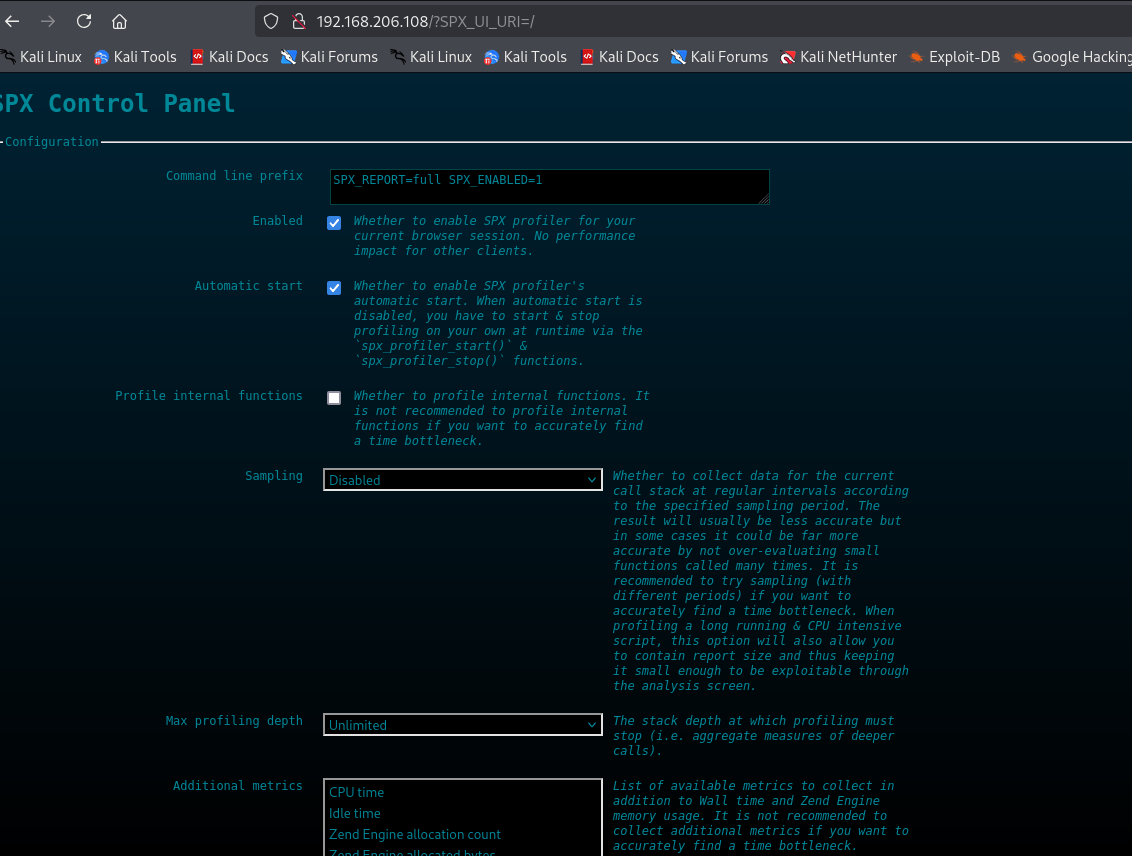Viewport: 1132px width, 856px height.
Task: Disable the Automatic start checkbox
Action: (x=334, y=288)
